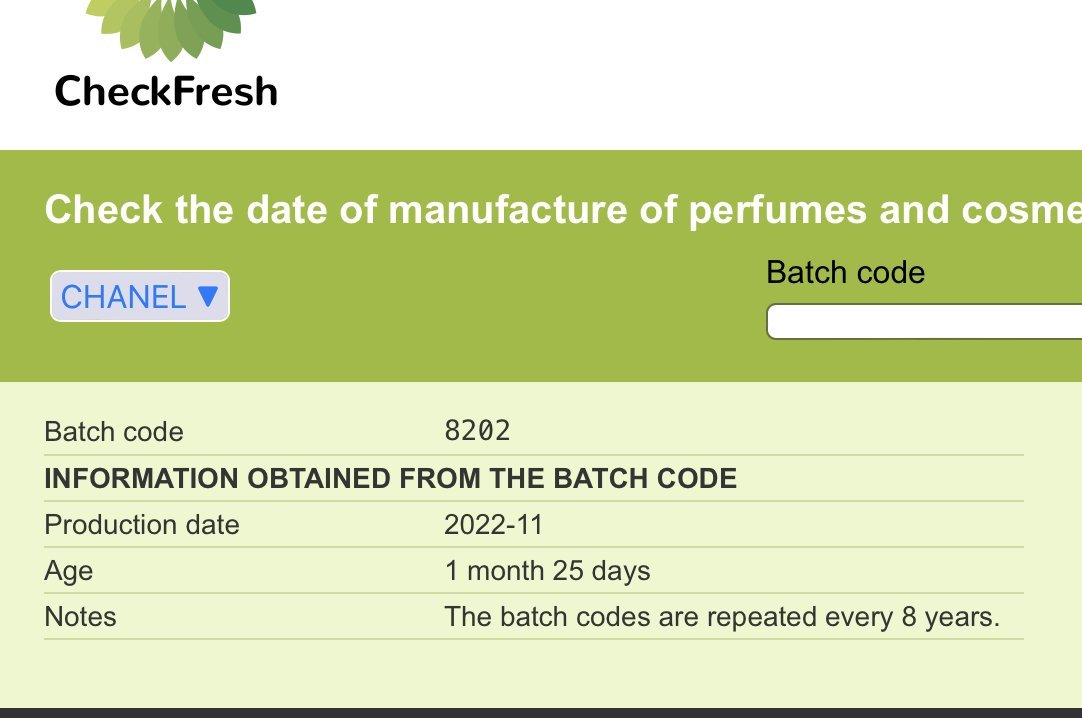This screenshot has height=718, width=1082.
Task: Click the Information Obtained From Batch Code header
Action: [x=391, y=478]
